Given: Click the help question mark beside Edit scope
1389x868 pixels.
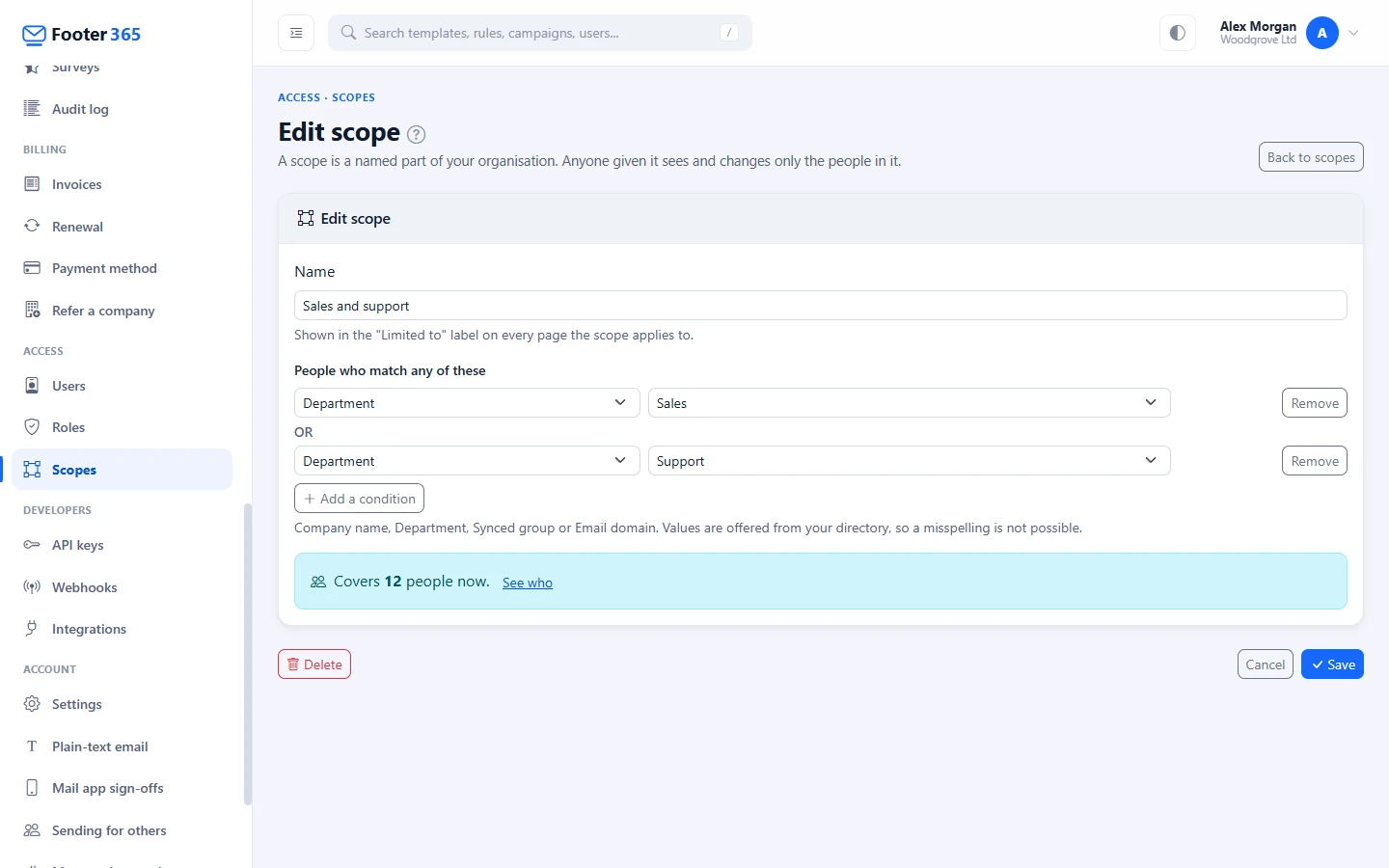Looking at the screenshot, I should [x=417, y=134].
